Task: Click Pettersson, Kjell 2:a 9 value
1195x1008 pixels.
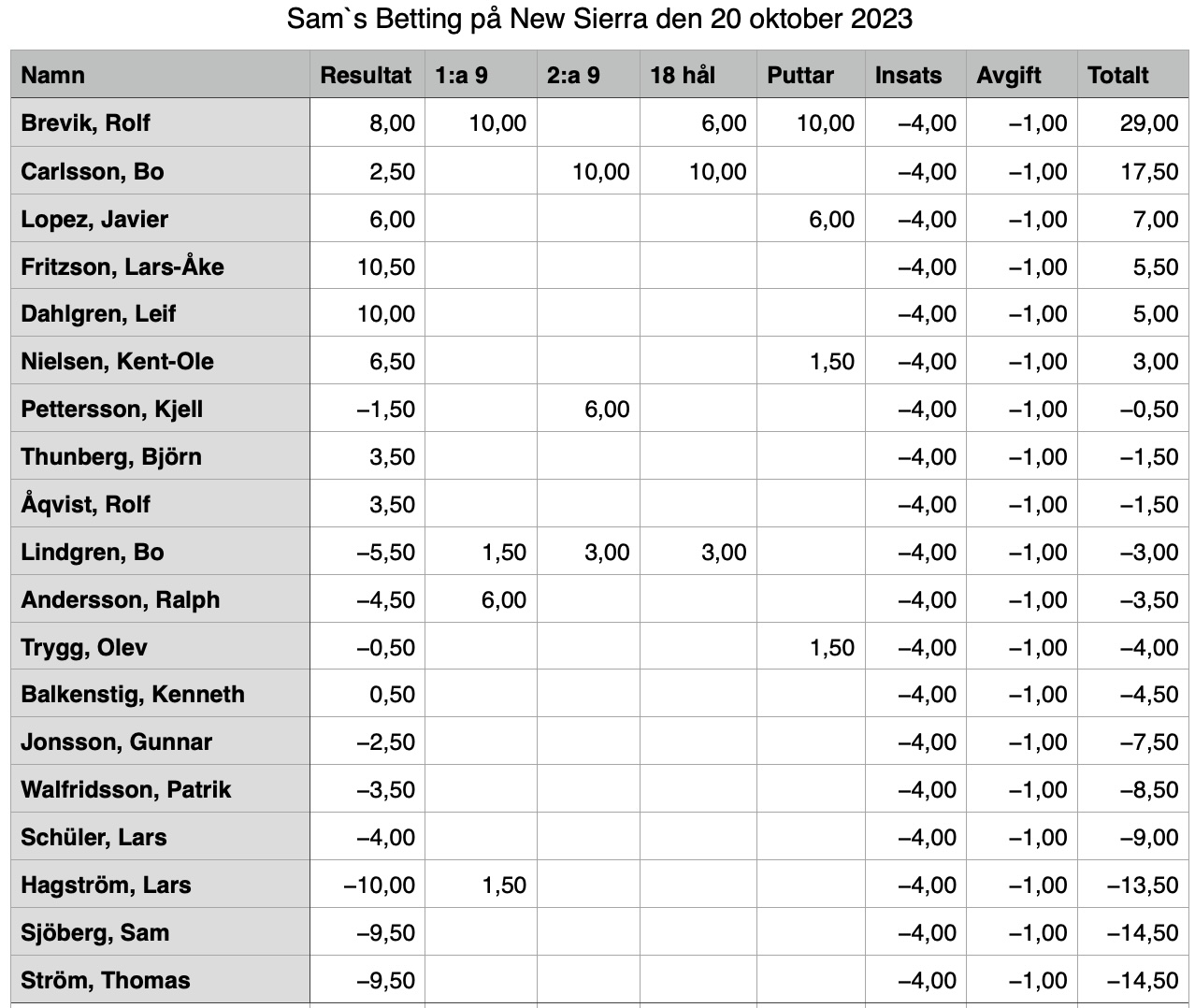Action: pyautogui.click(x=588, y=409)
